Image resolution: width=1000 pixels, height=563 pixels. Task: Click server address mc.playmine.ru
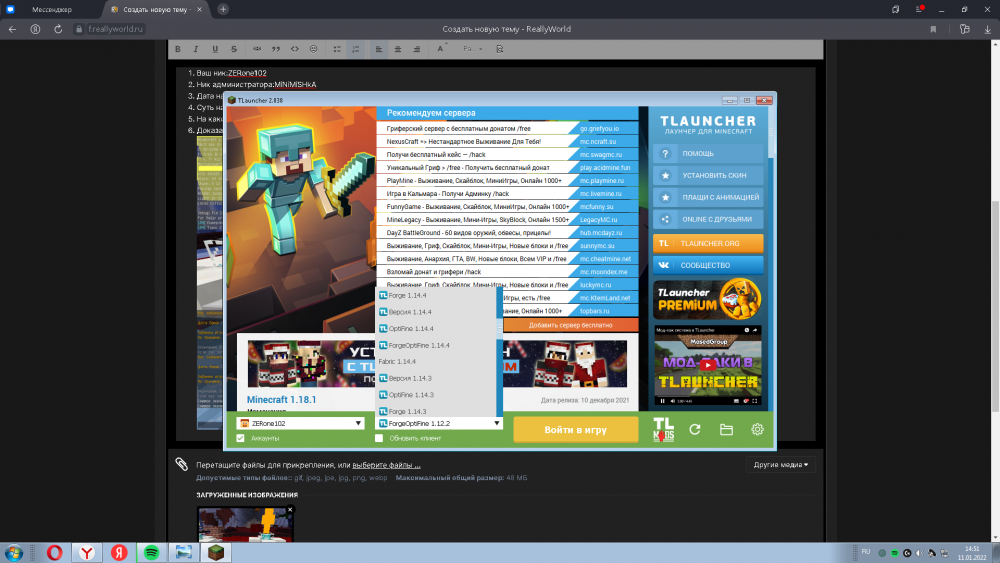tap(602, 181)
